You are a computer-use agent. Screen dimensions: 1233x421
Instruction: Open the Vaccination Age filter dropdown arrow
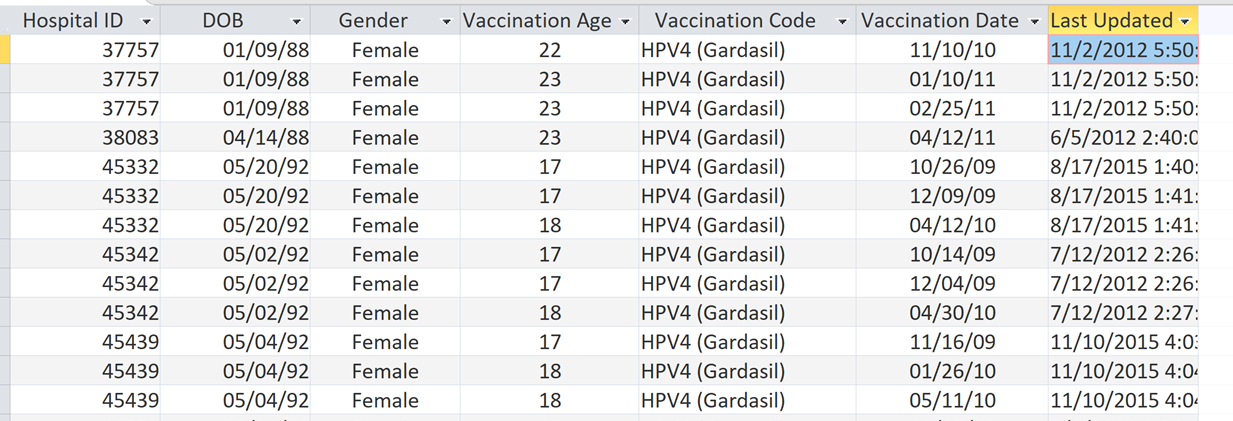pos(625,21)
